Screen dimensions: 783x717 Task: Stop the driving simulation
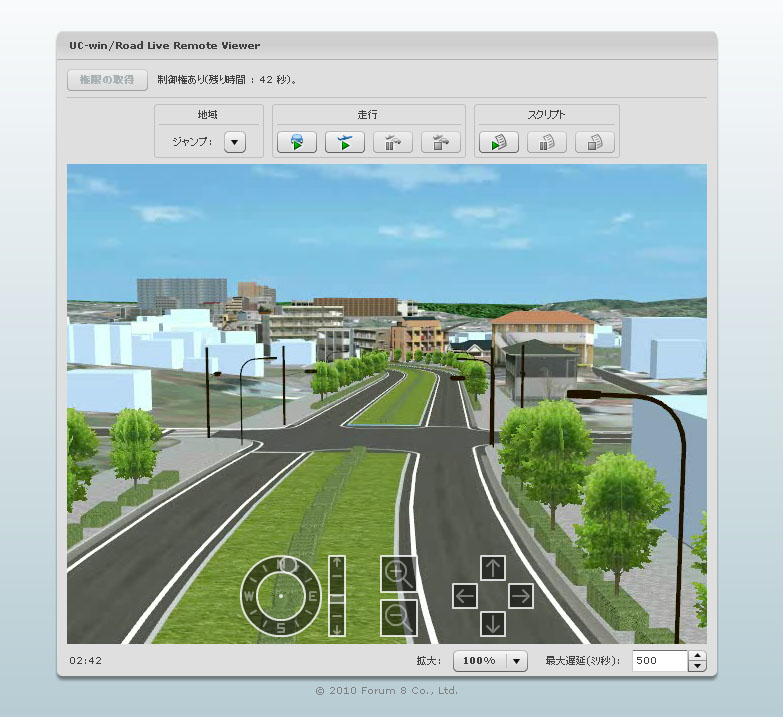(440, 142)
